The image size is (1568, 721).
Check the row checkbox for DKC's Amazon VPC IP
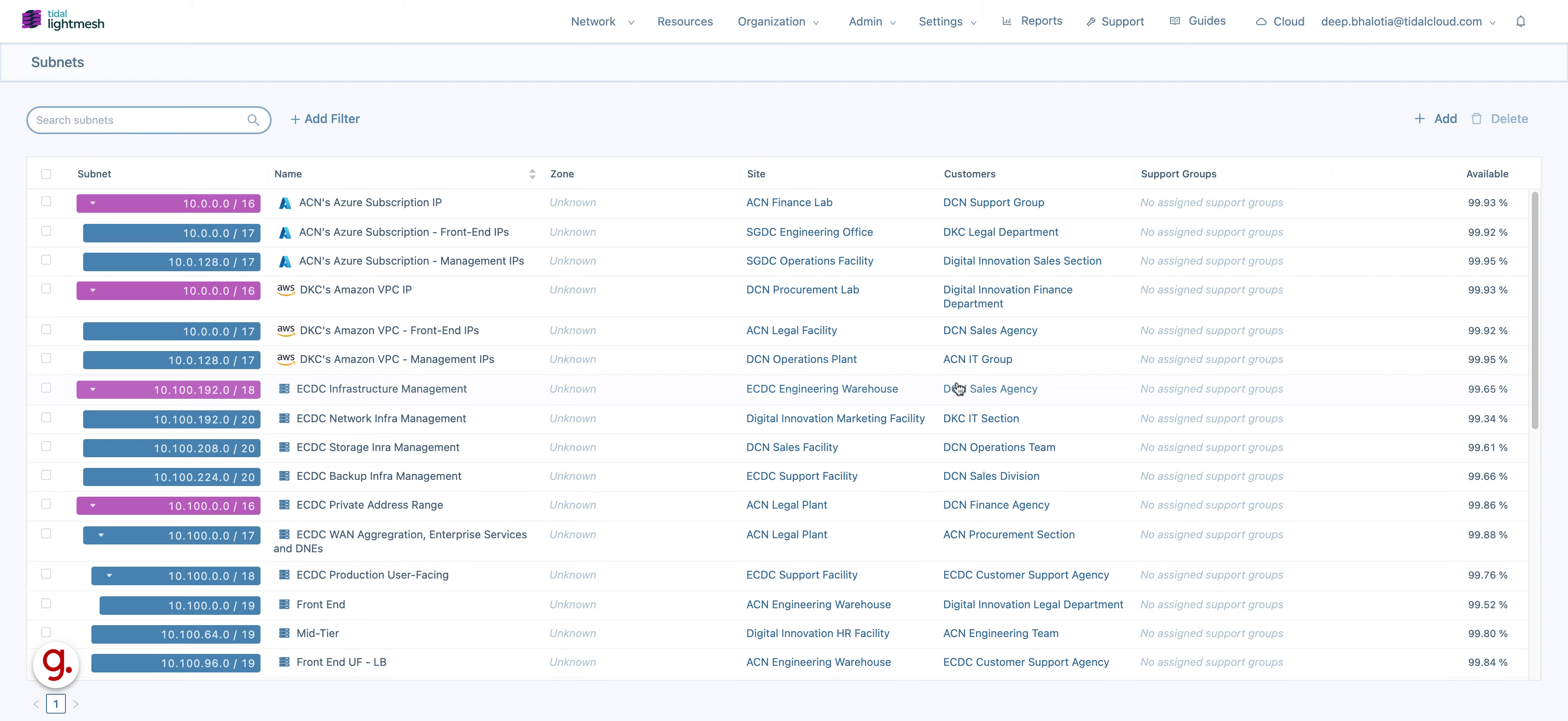click(x=46, y=289)
